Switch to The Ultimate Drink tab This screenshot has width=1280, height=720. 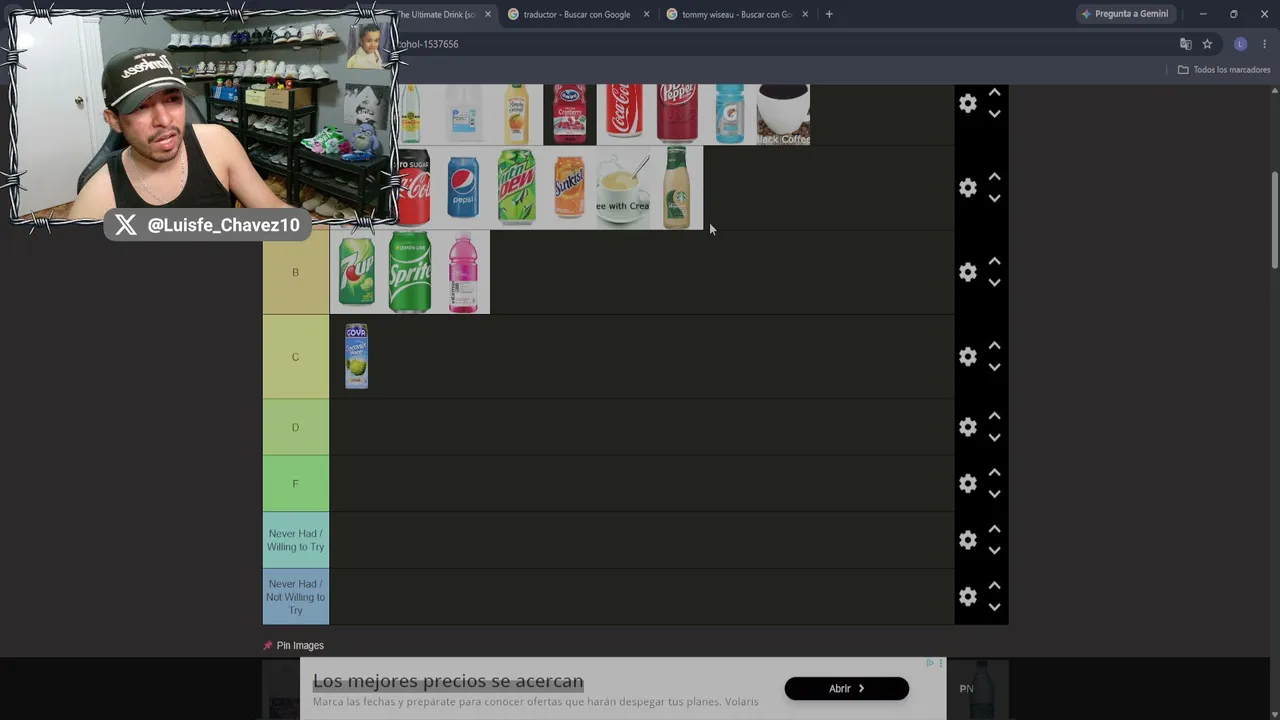coord(437,14)
